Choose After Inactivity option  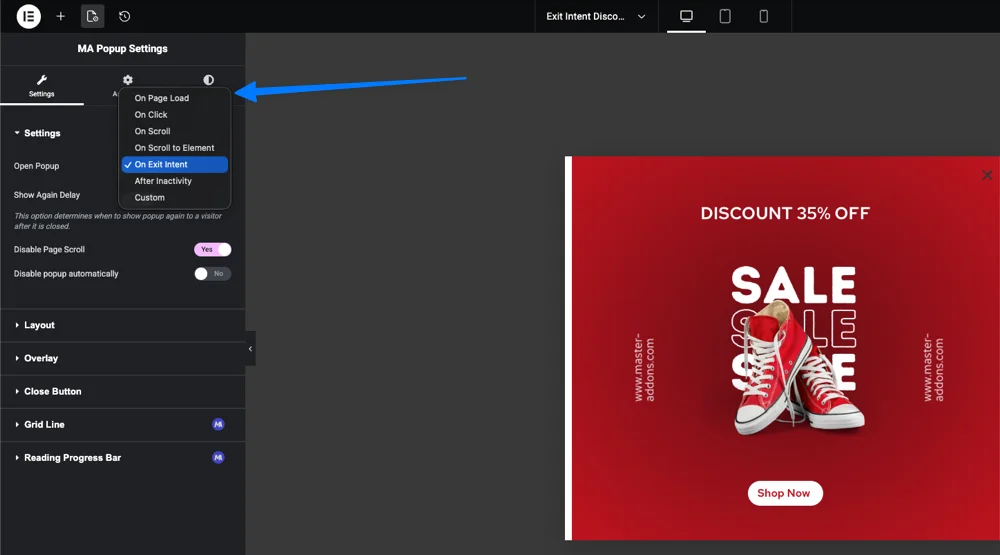(x=175, y=181)
